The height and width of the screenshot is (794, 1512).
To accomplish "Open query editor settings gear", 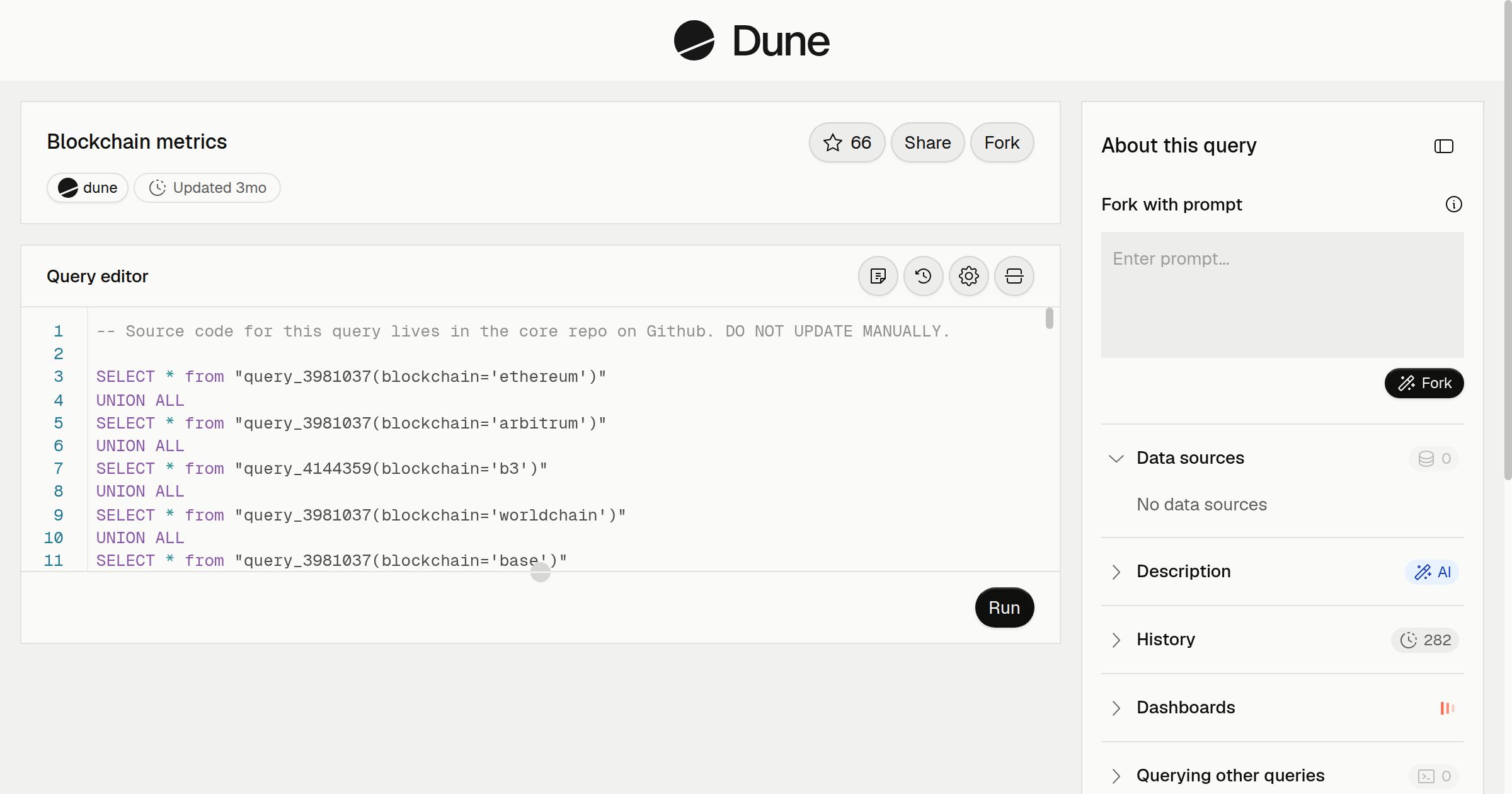I will pyautogui.click(x=969, y=276).
